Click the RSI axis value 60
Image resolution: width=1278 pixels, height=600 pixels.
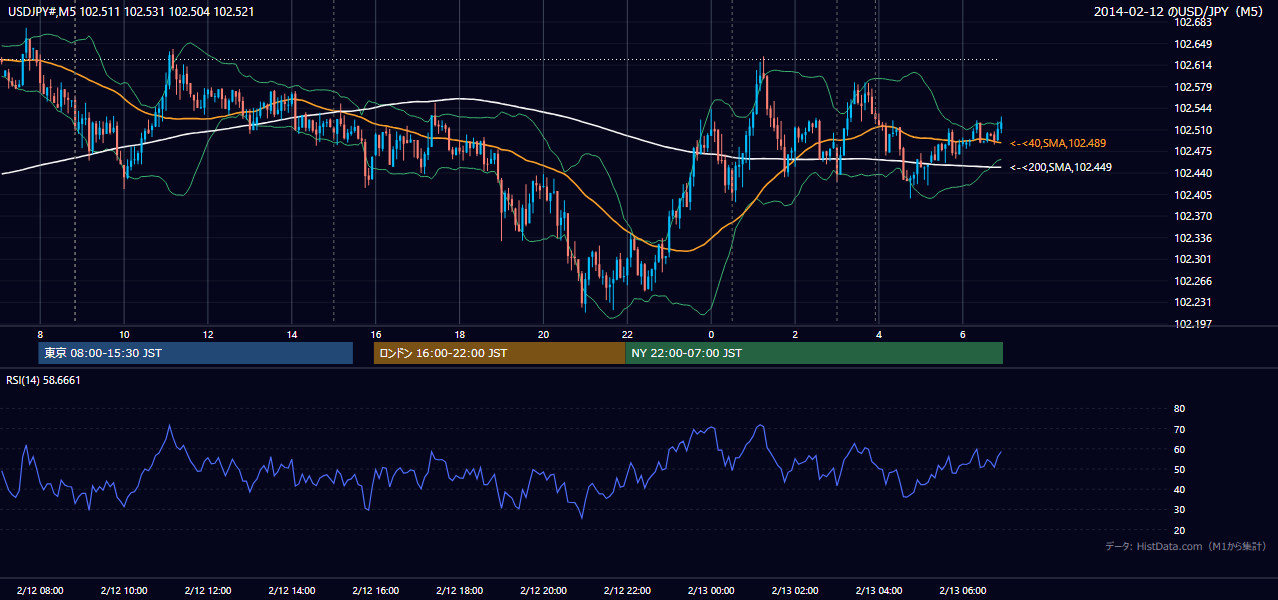(x=1179, y=449)
